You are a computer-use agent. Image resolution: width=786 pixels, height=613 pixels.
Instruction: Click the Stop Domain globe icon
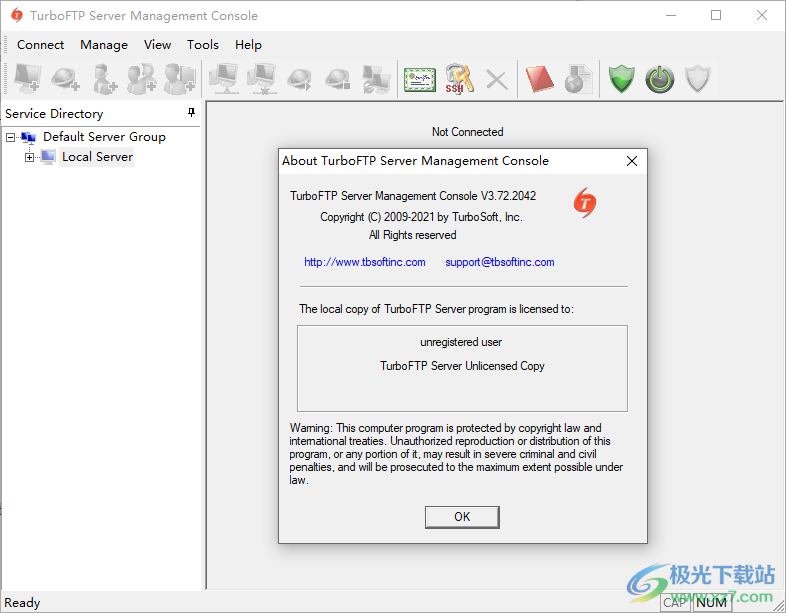pos(338,79)
